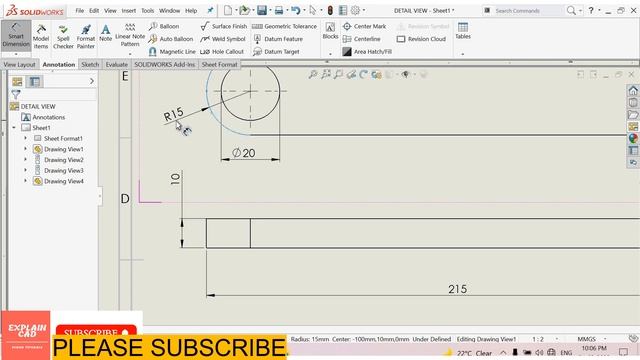The width and height of the screenshot is (640, 360).
Task: Open the Edit menu
Action: [94, 11]
